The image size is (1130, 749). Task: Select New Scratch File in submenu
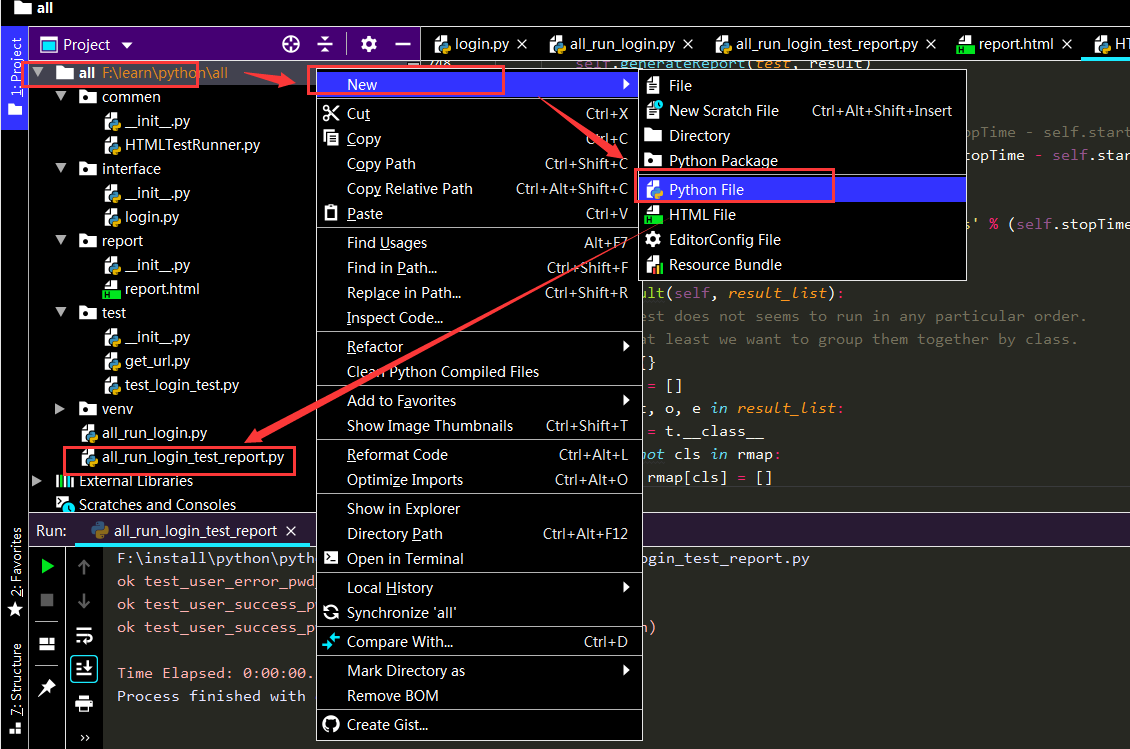[803, 111]
